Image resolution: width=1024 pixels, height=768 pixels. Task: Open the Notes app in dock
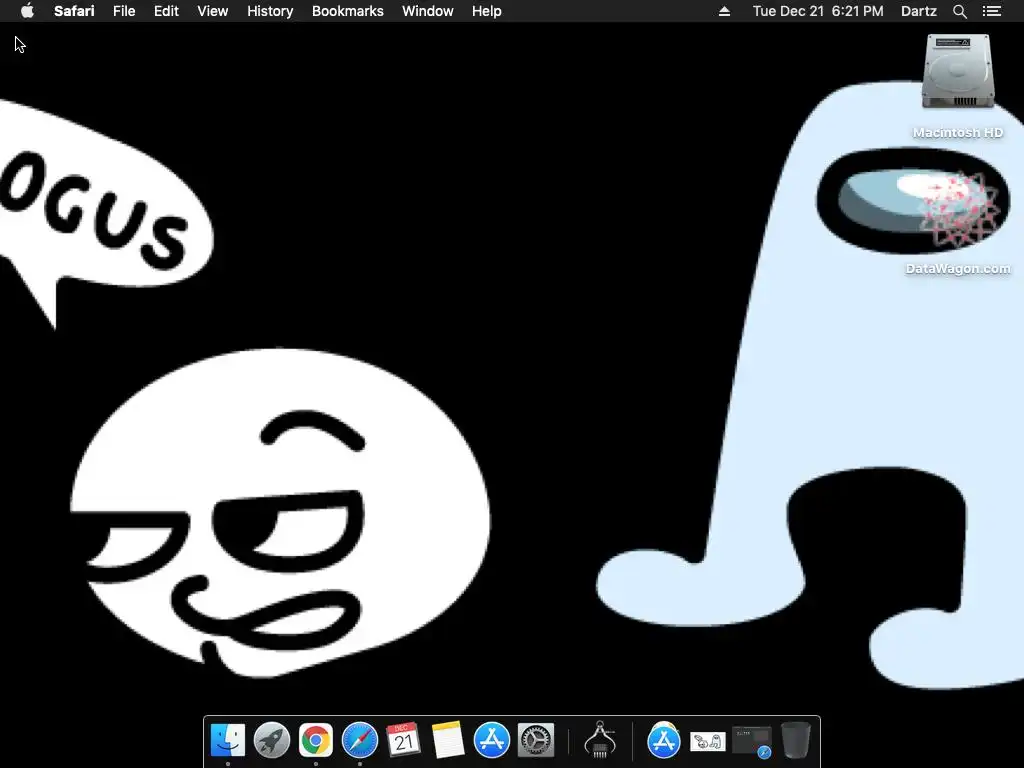448,740
